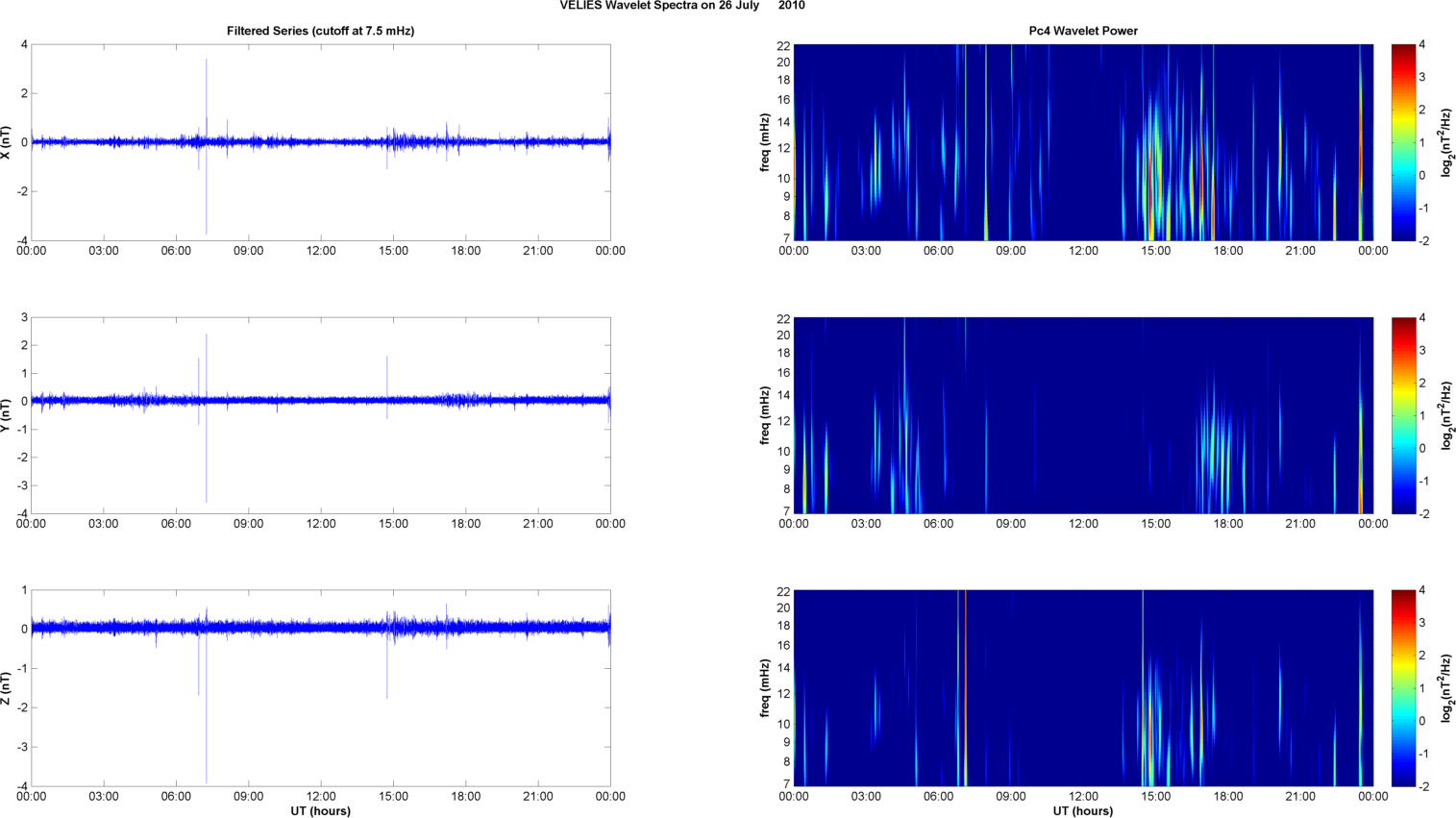Click the 'Z (nT)' axis label
The width and height of the screenshot is (1456, 818).
pos(7,688)
